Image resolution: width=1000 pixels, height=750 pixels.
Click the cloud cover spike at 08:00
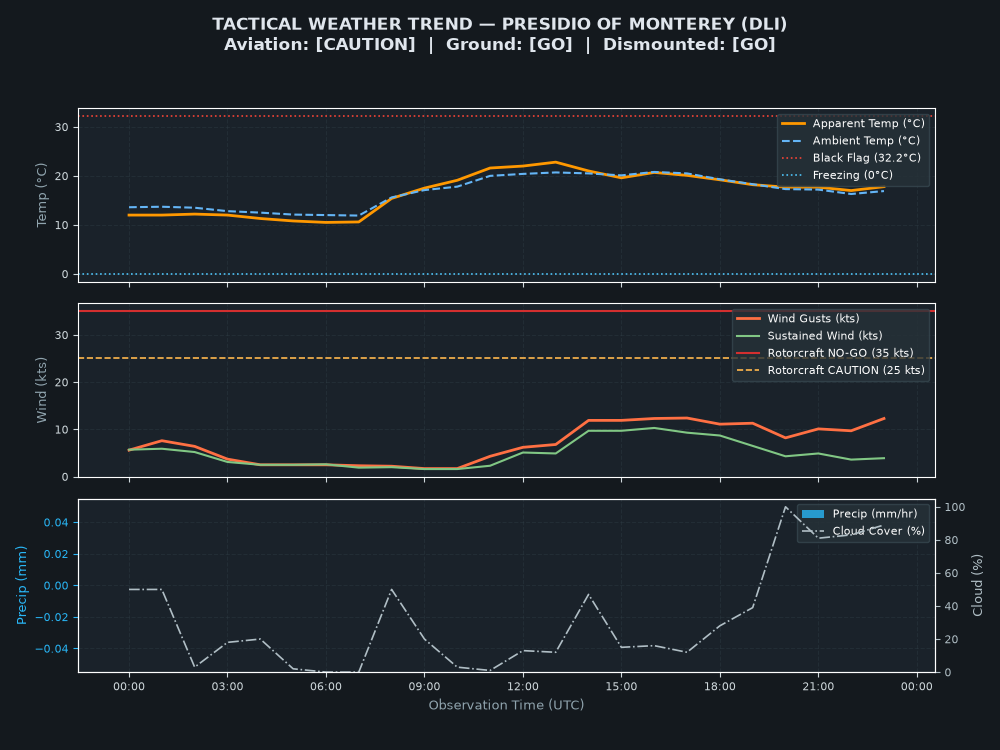coord(392,590)
